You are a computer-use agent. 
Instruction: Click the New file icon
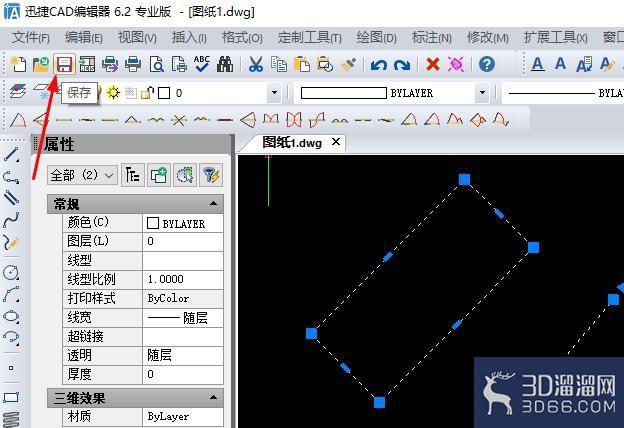coord(18,64)
